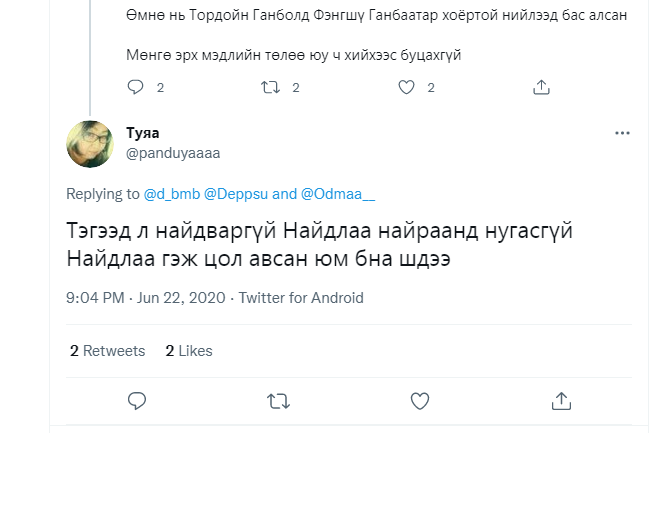Image resolution: width=650 pixels, height=506 pixels.
Task: Open the @d_bmb mention link
Action: pyautogui.click(x=172, y=194)
